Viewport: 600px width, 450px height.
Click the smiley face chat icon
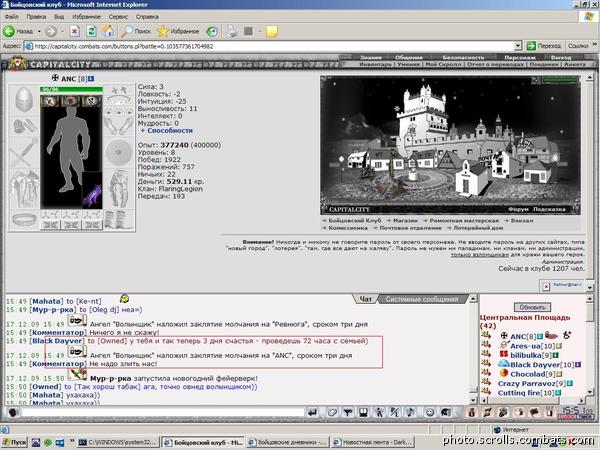click(x=430, y=412)
